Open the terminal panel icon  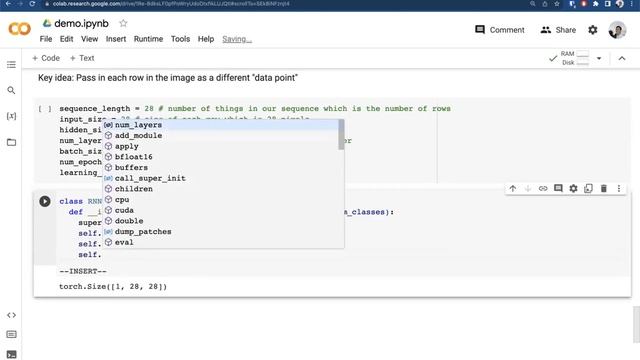pos(11,354)
